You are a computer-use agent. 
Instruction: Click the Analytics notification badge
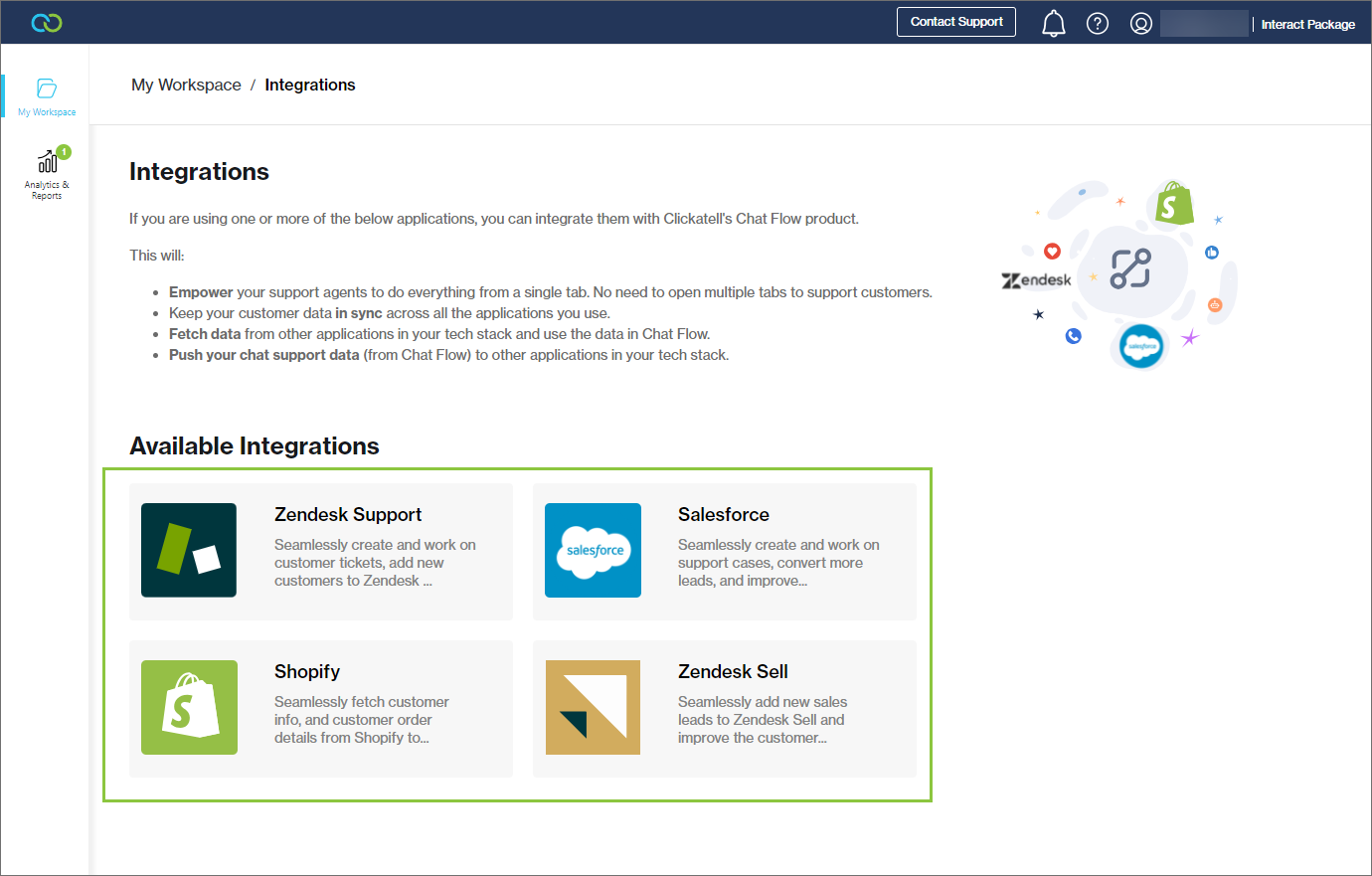click(64, 152)
